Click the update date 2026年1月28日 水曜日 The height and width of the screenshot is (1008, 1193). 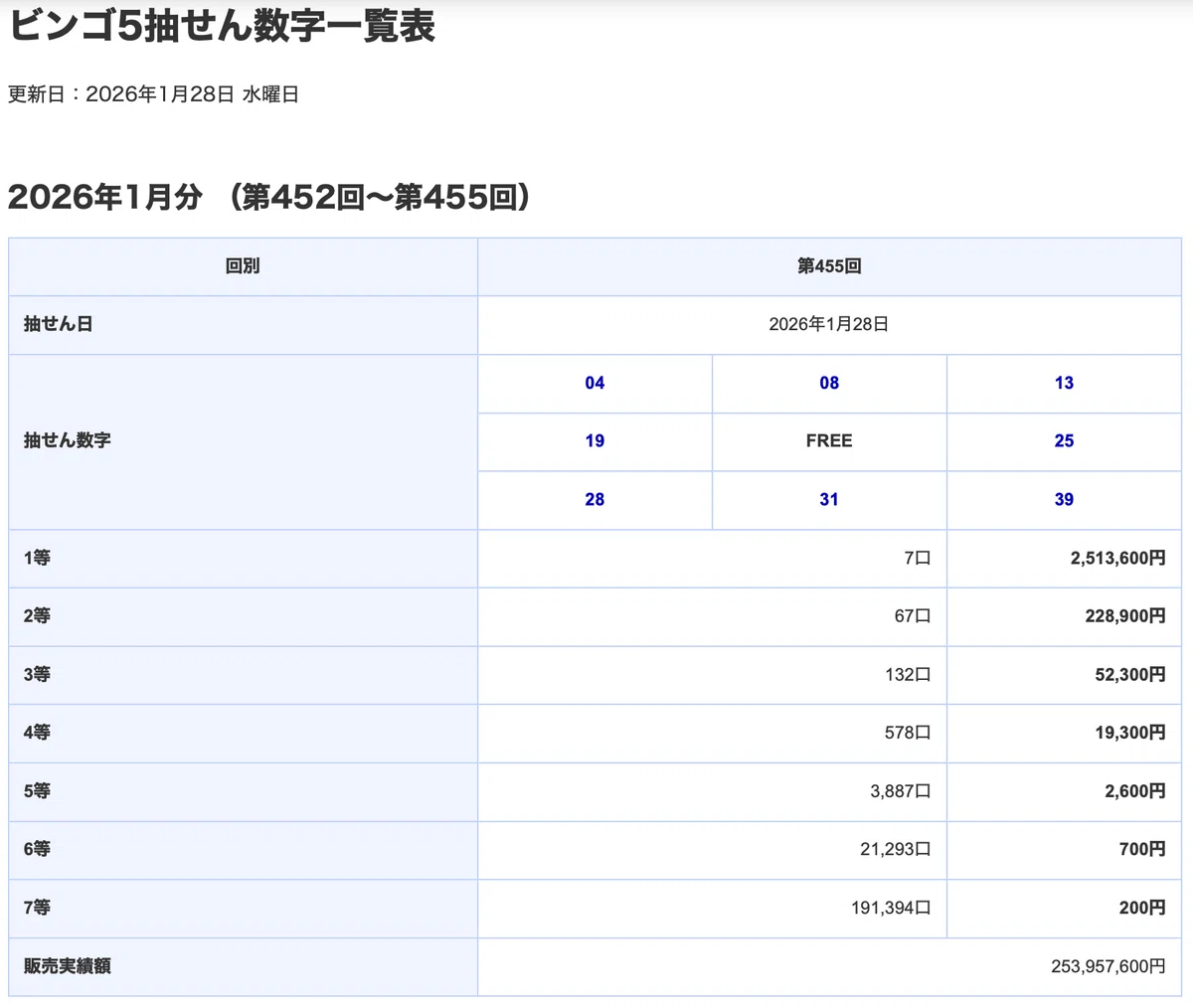(192, 94)
